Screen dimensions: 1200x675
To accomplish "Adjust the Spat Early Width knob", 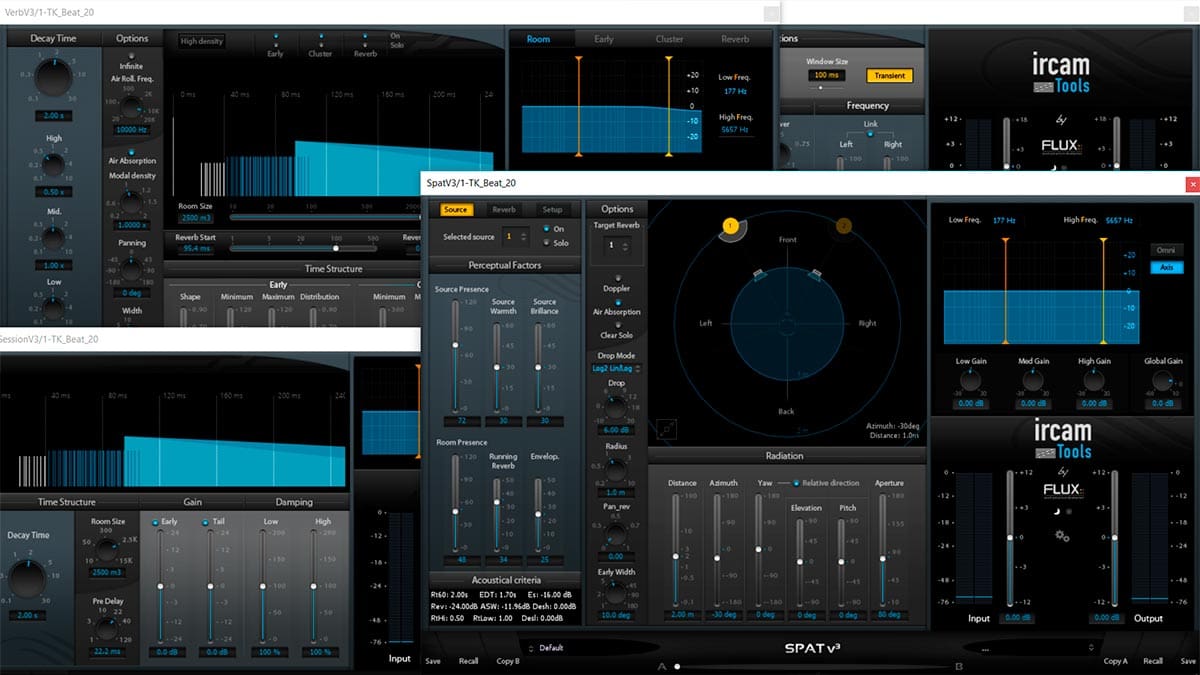I will [x=616, y=593].
